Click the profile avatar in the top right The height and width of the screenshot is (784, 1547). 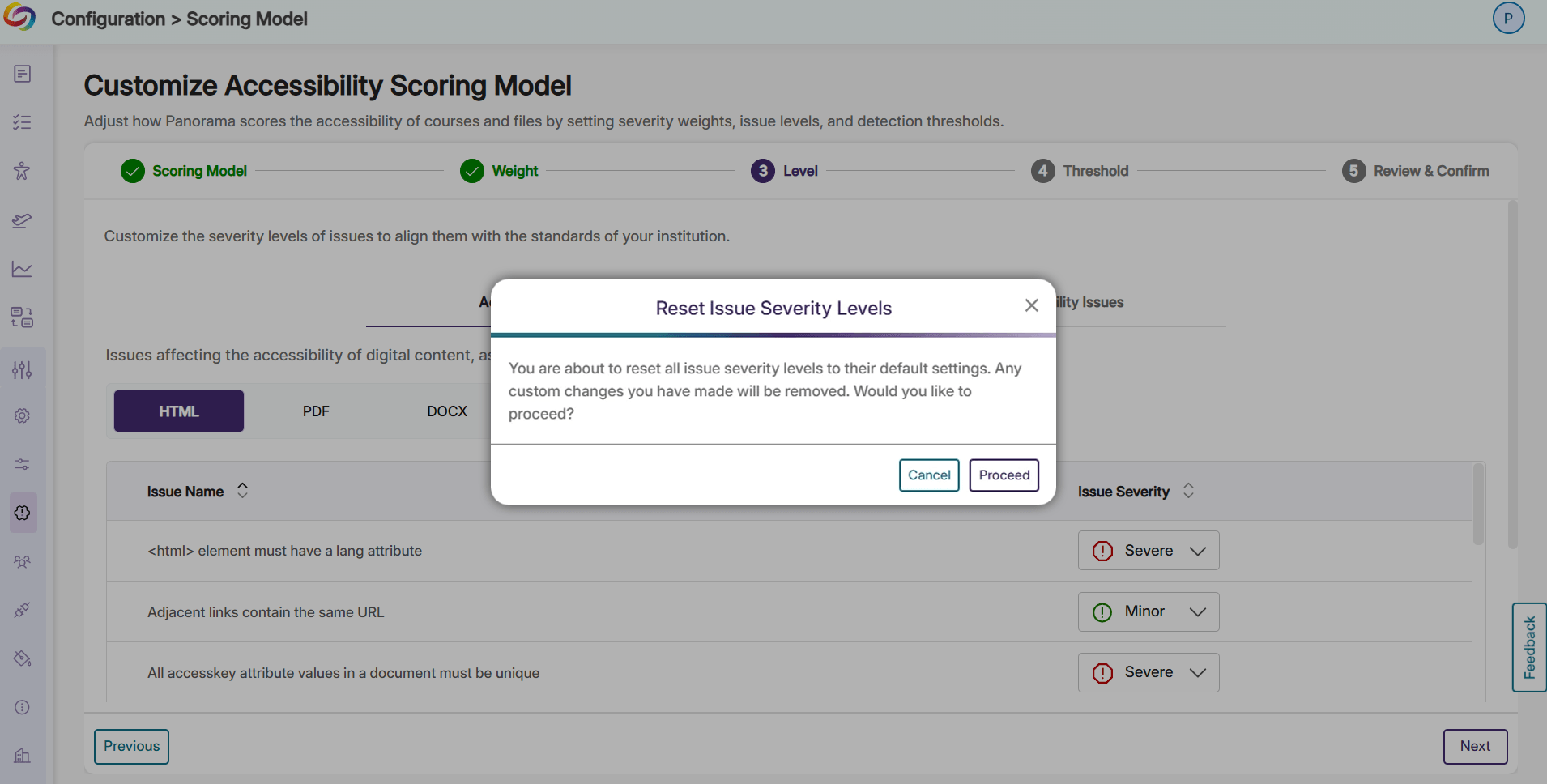[1508, 17]
